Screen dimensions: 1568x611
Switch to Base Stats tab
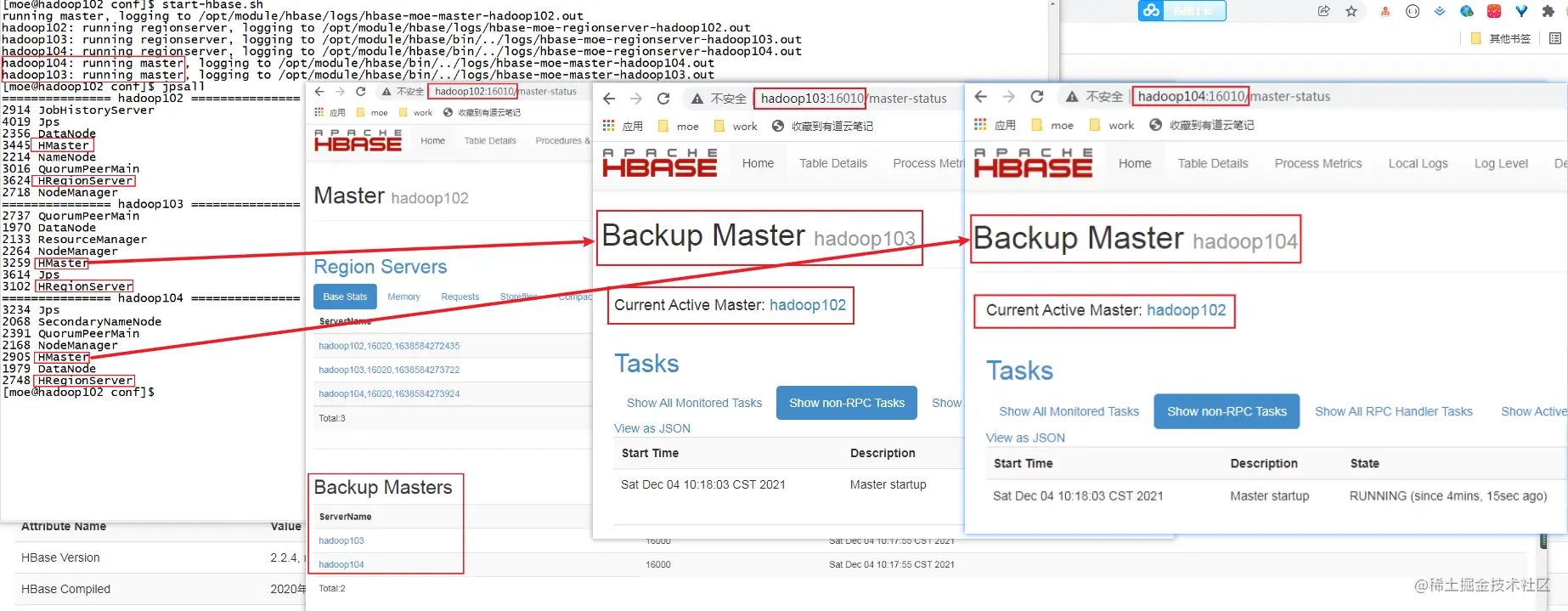point(345,297)
